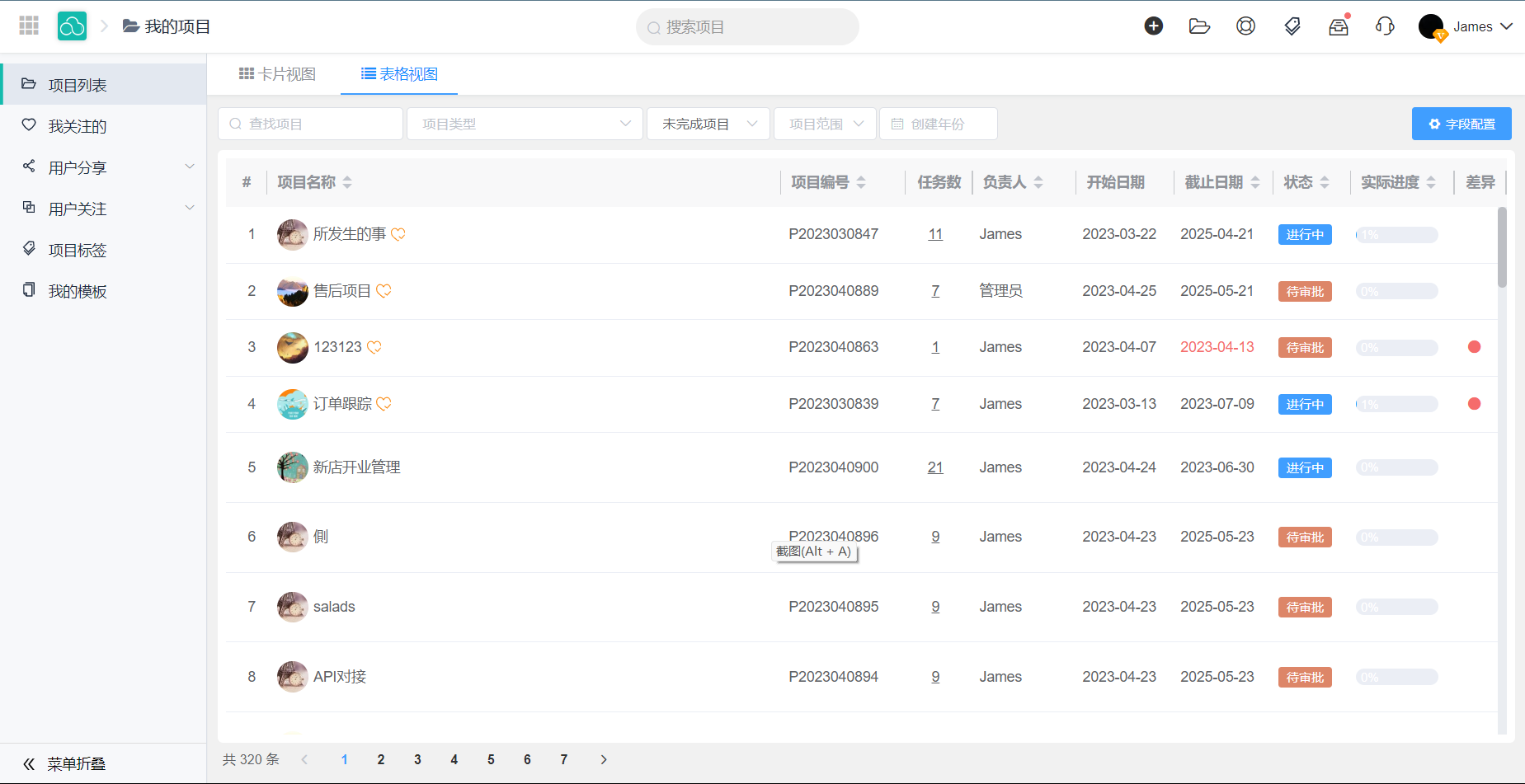Go to page 7

pyautogui.click(x=564, y=759)
